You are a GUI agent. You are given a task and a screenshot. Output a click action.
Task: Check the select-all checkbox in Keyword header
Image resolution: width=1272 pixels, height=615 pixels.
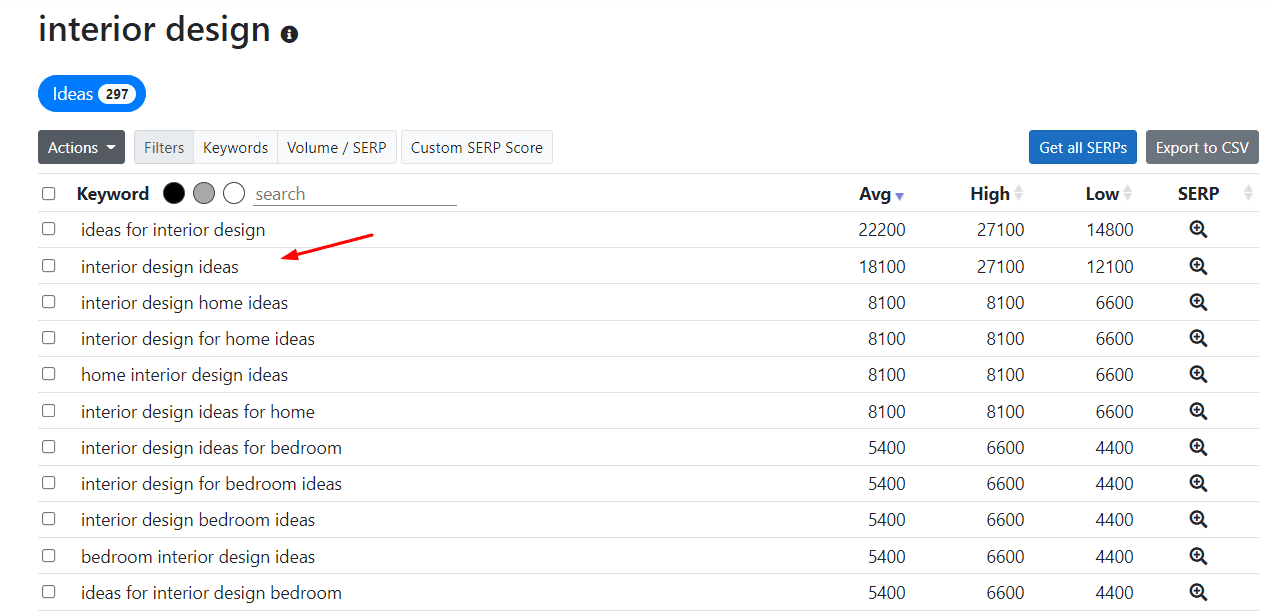click(x=49, y=194)
